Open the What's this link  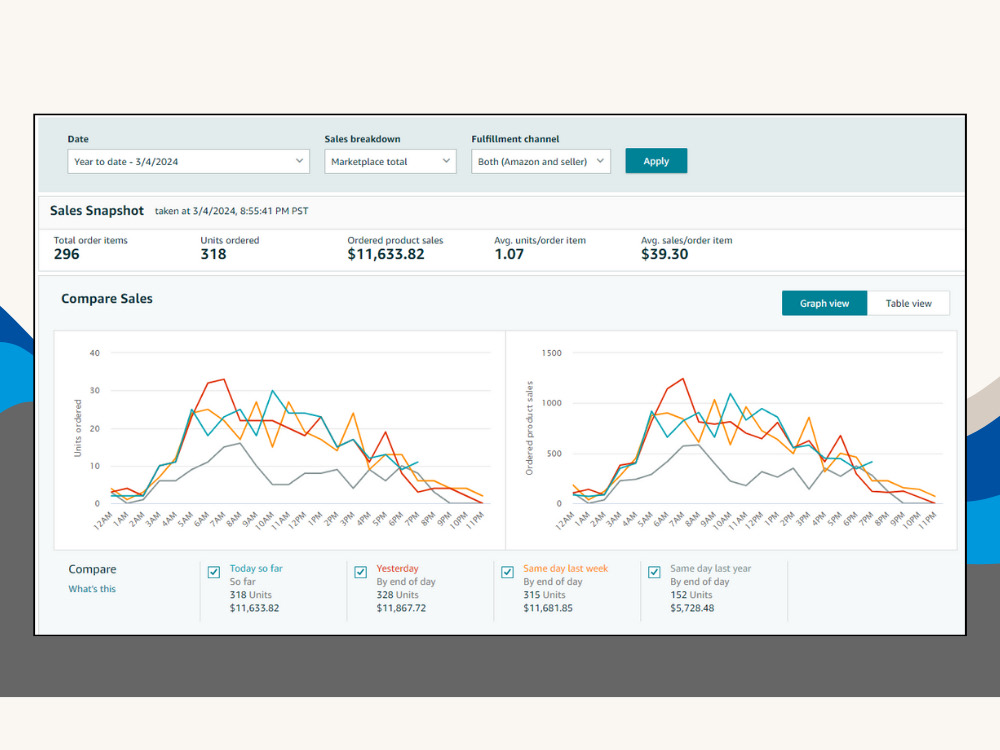pos(92,589)
